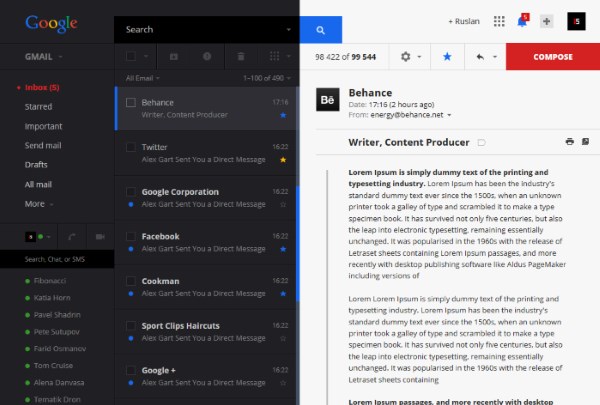
Task: Click the archive icon in mail toolbar
Action: (174, 57)
